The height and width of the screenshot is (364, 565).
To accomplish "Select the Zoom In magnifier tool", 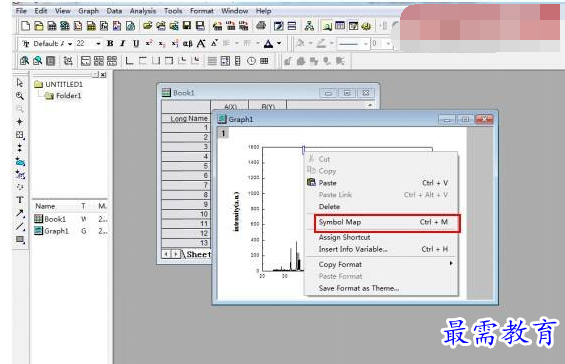I will coord(20,96).
